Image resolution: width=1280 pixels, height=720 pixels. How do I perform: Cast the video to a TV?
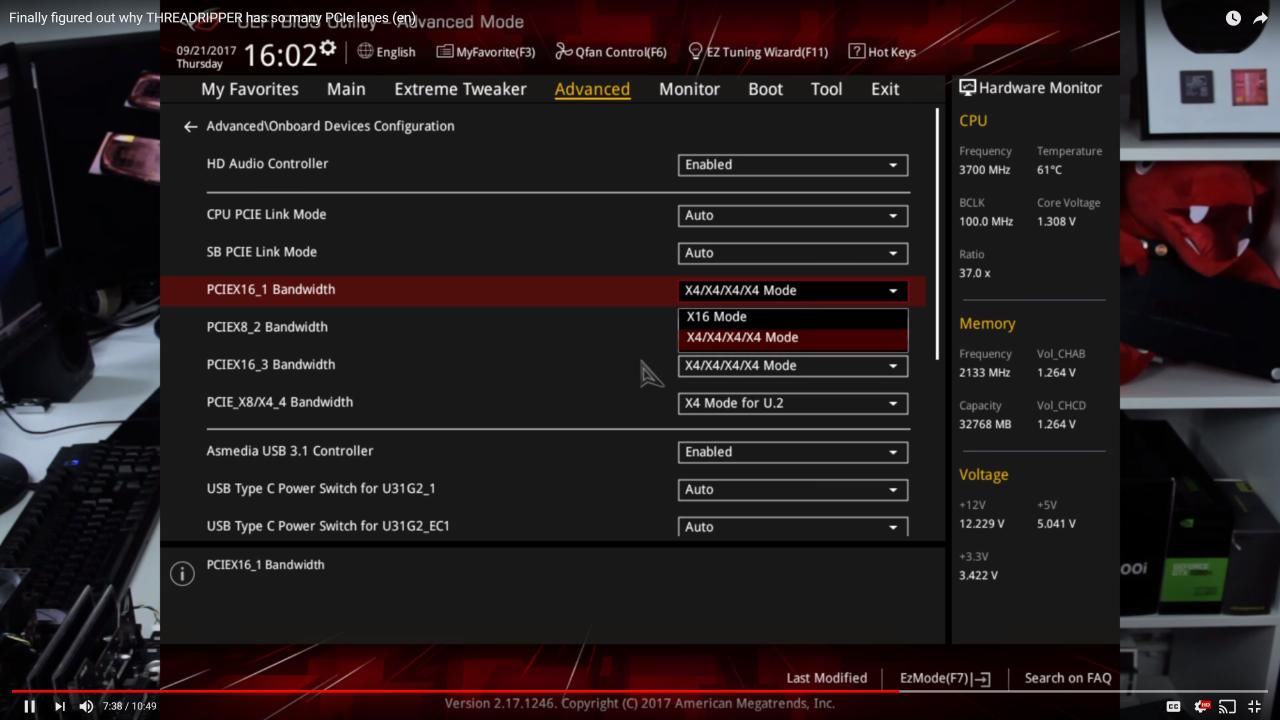(x=1227, y=707)
